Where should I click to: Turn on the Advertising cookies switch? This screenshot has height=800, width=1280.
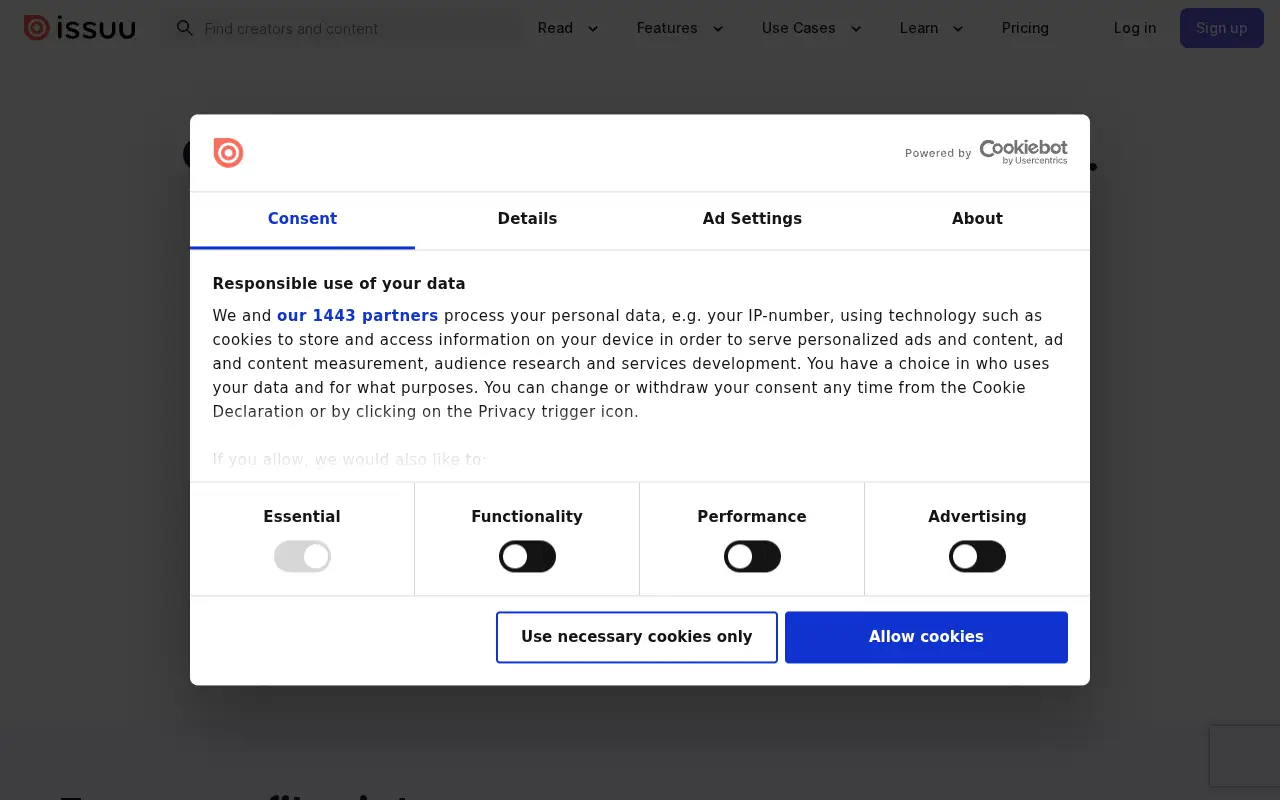point(977,557)
